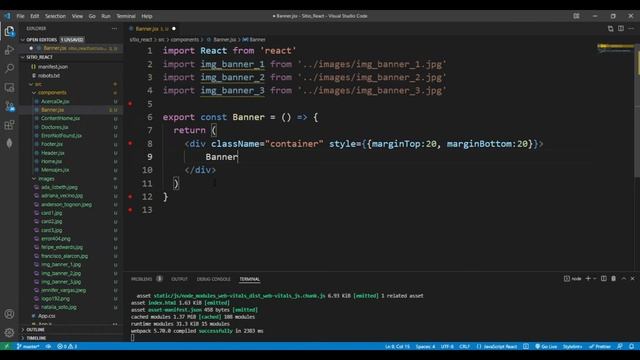The height and width of the screenshot is (360, 640).
Task: Open the Extensions view icon
Action: [x=9, y=124]
